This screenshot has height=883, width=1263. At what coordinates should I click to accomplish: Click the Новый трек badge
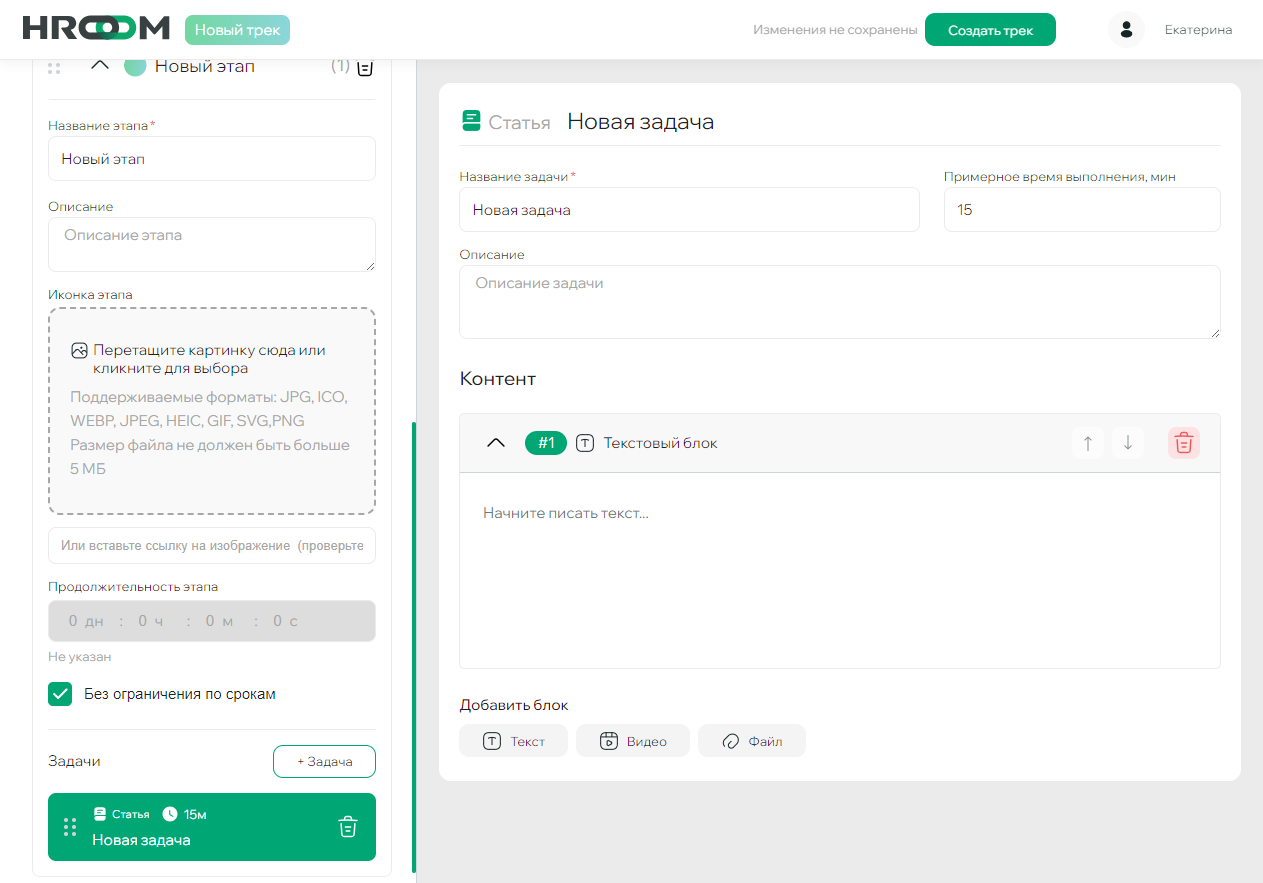(x=237, y=30)
